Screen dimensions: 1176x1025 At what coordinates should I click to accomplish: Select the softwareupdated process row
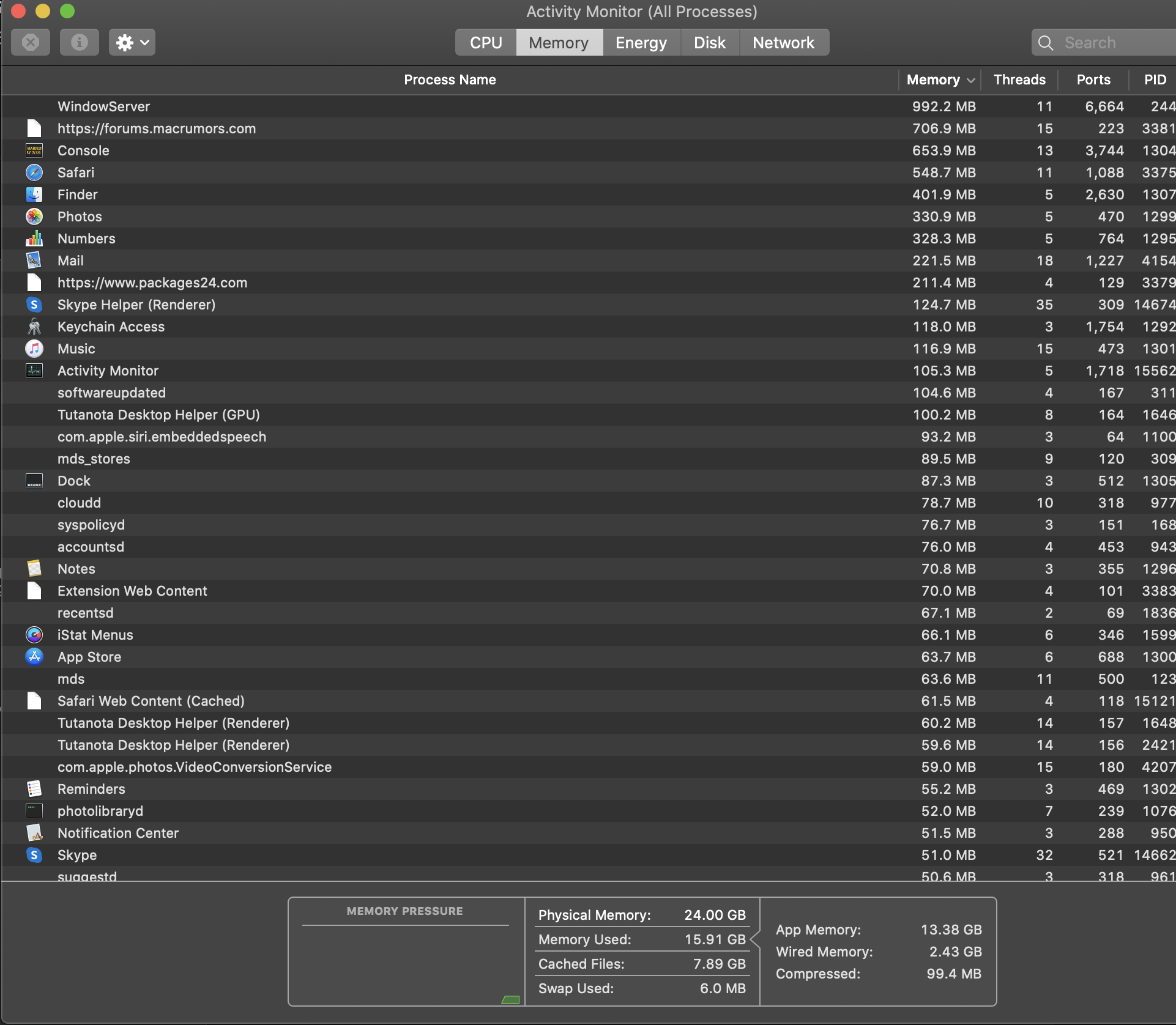(589, 393)
